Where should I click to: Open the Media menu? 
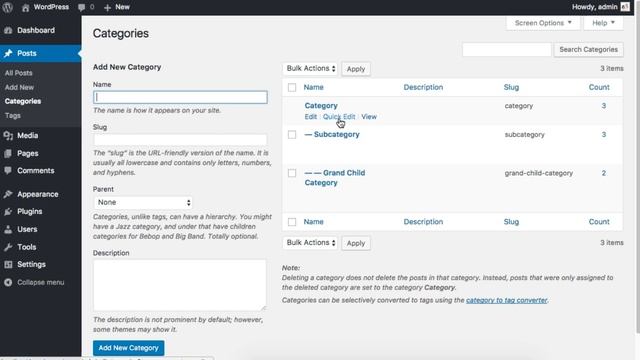pyautogui.click(x=28, y=136)
